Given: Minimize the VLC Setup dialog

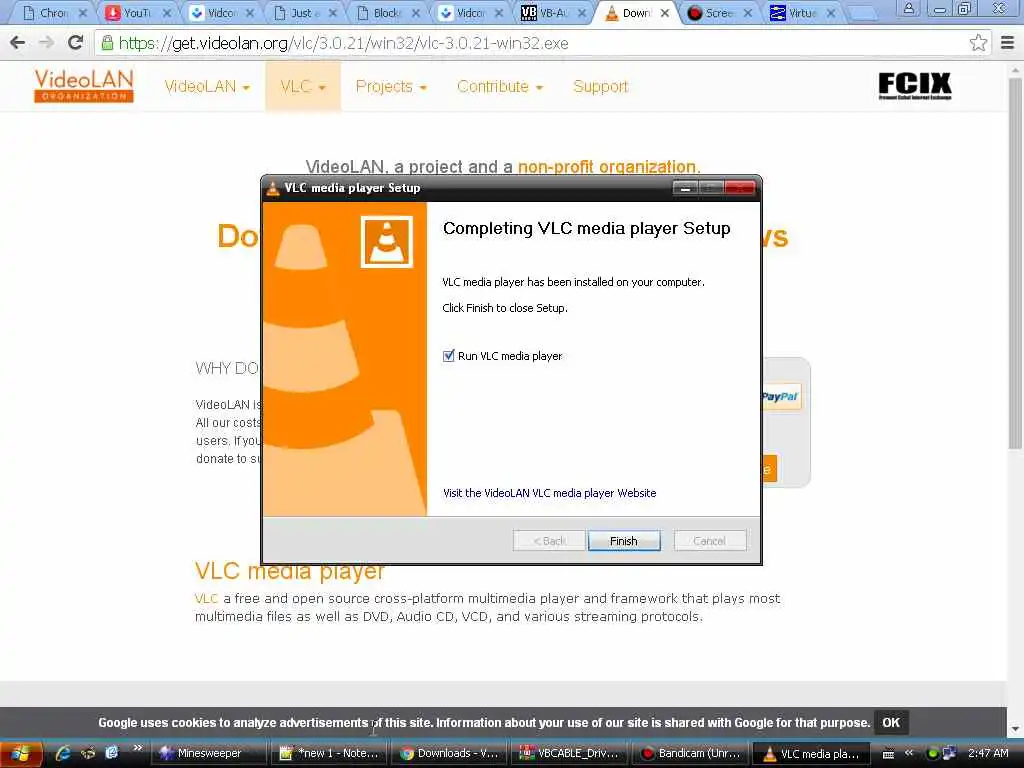Looking at the screenshot, I should tap(685, 188).
